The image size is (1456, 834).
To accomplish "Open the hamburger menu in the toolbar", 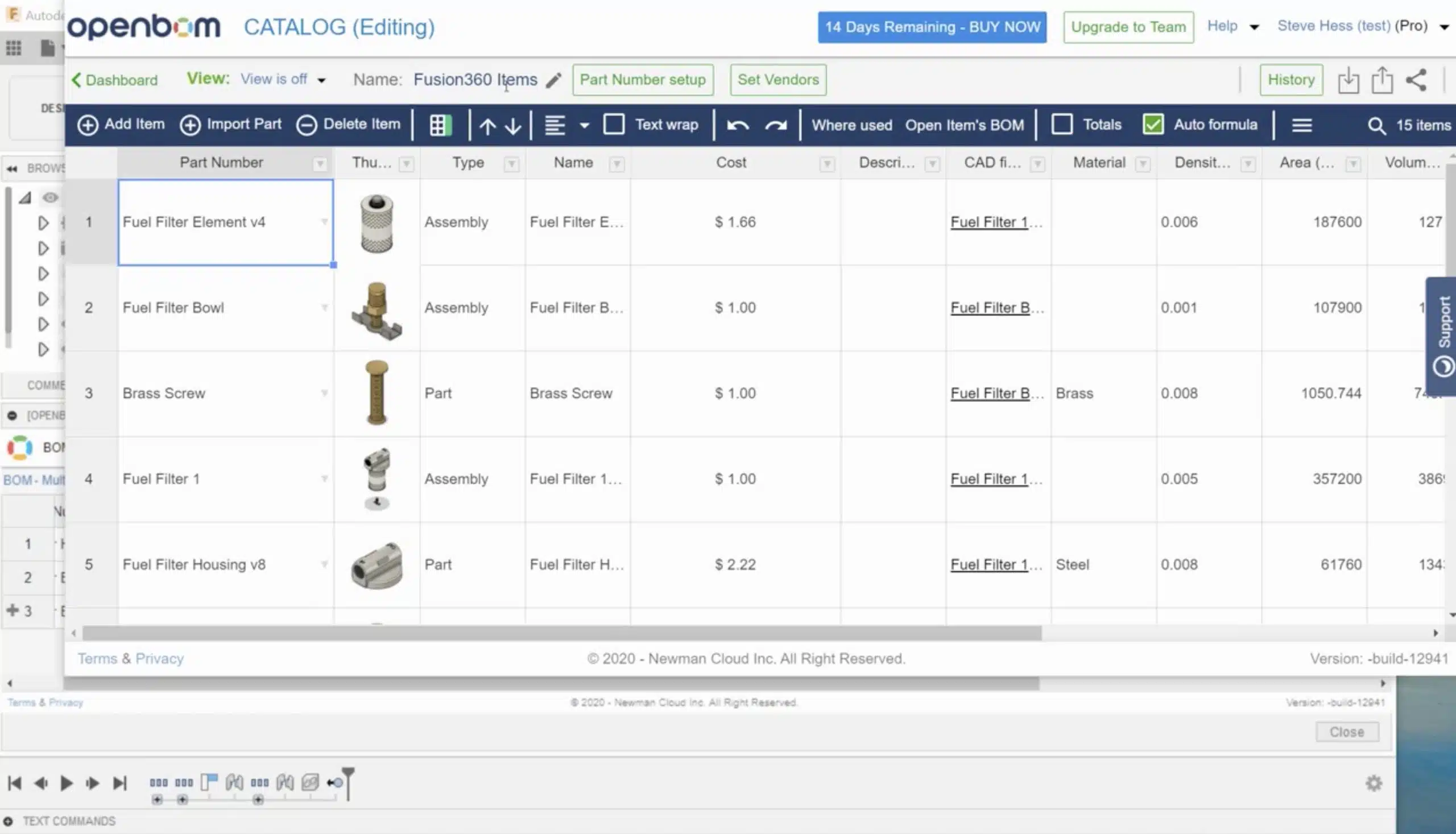I will [x=1302, y=125].
